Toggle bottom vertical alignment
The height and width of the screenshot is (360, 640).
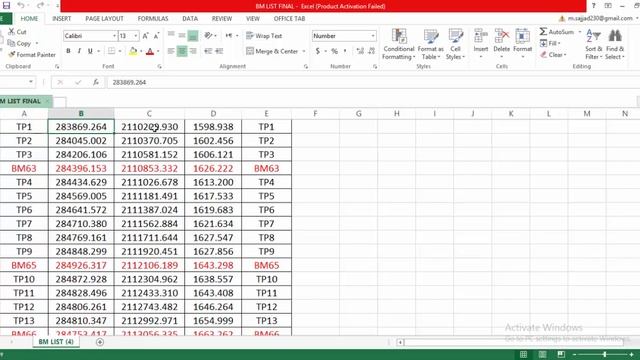[x=193, y=36]
